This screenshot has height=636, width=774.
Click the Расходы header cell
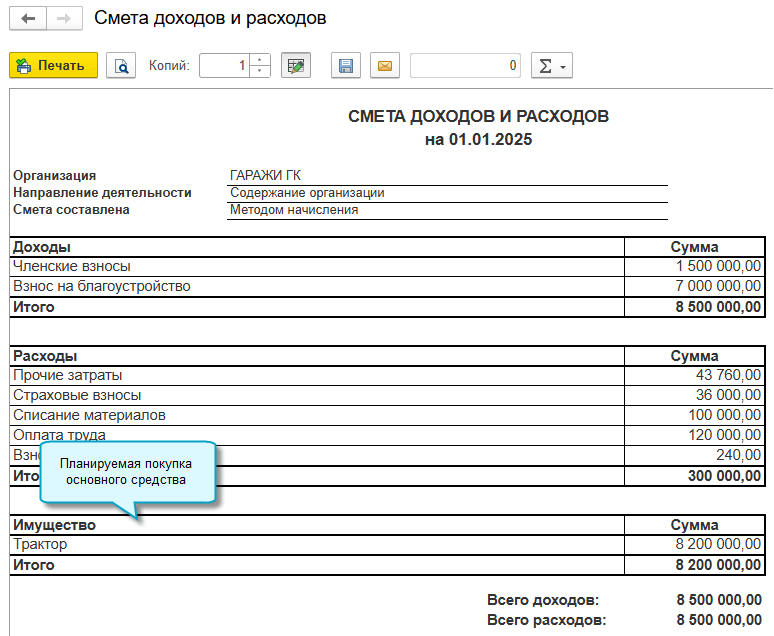tap(317, 356)
